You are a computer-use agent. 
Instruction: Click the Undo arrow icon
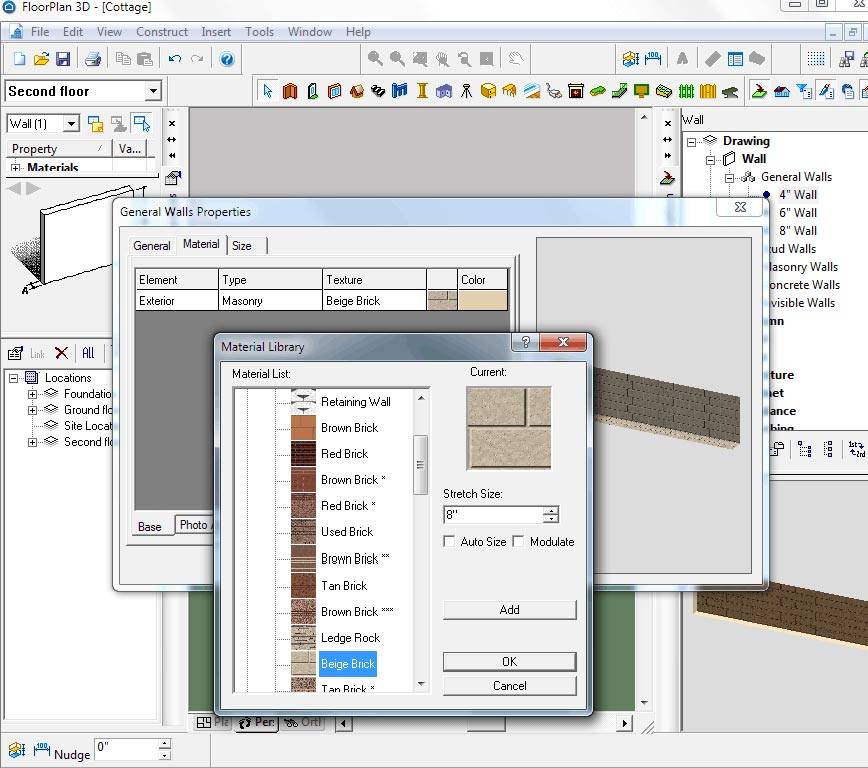click(x=175, y=60)
